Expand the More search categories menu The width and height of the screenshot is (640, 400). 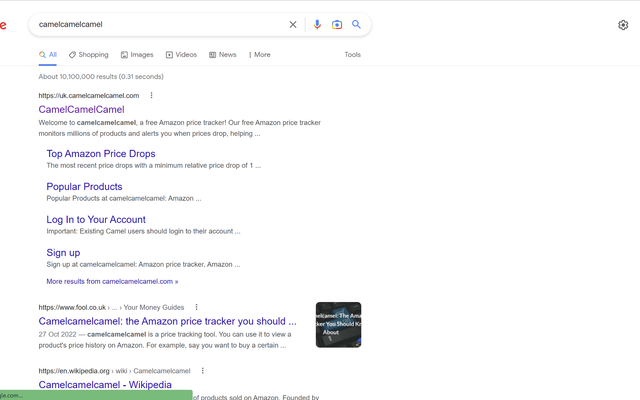(x=260, y=55)
